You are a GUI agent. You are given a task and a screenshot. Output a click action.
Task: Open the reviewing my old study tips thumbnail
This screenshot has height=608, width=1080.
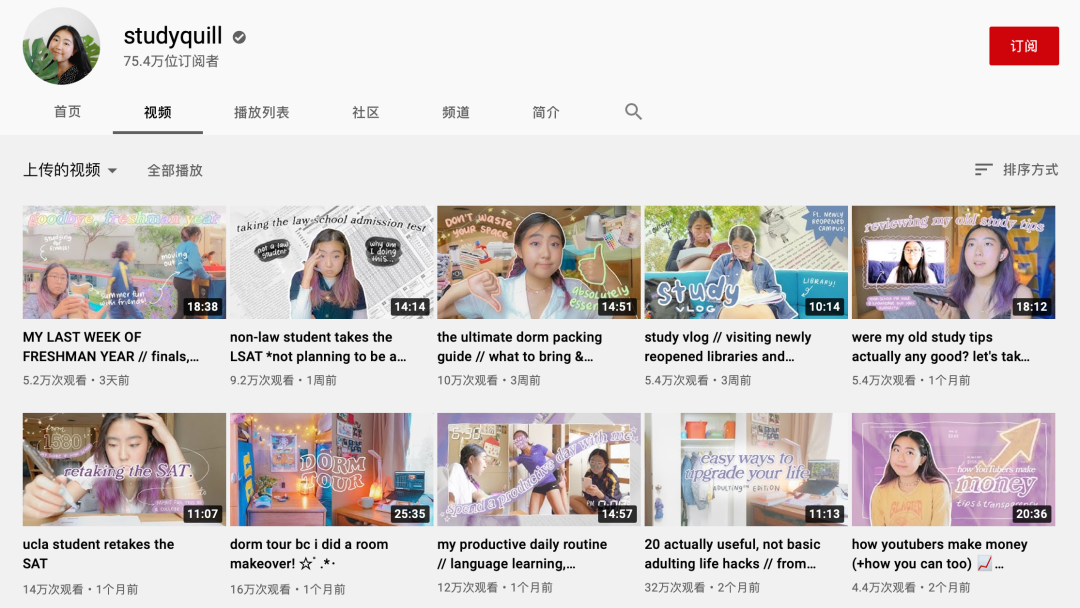[x=953, y=262]
